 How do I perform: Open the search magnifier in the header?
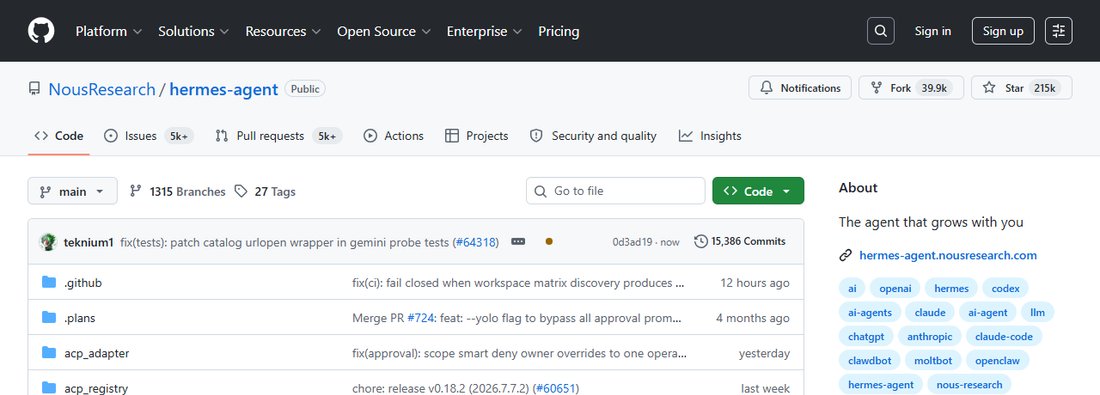point(880,31)
